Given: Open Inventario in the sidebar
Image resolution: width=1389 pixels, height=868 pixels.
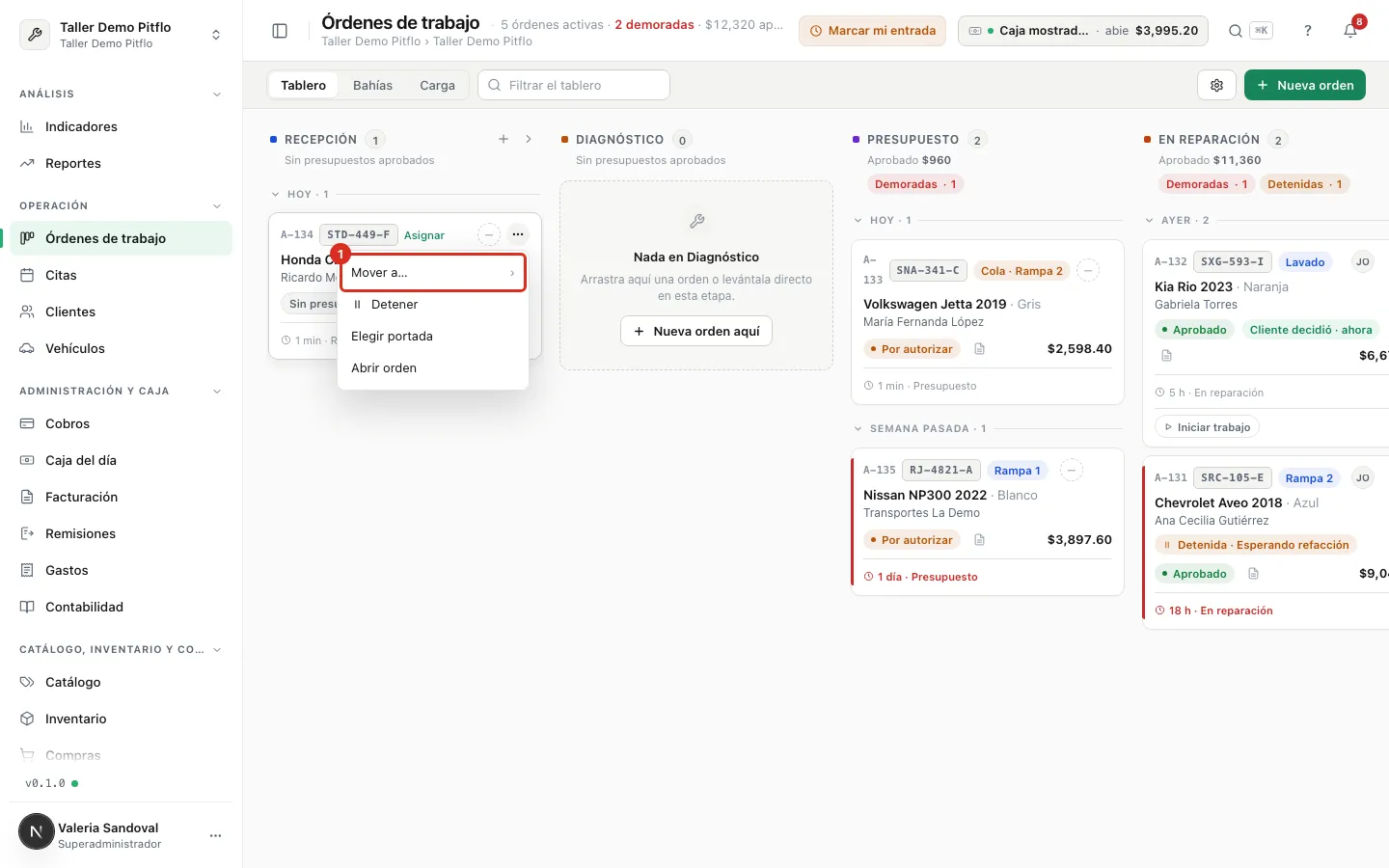Looking at the screenshot, I should 121,719.
